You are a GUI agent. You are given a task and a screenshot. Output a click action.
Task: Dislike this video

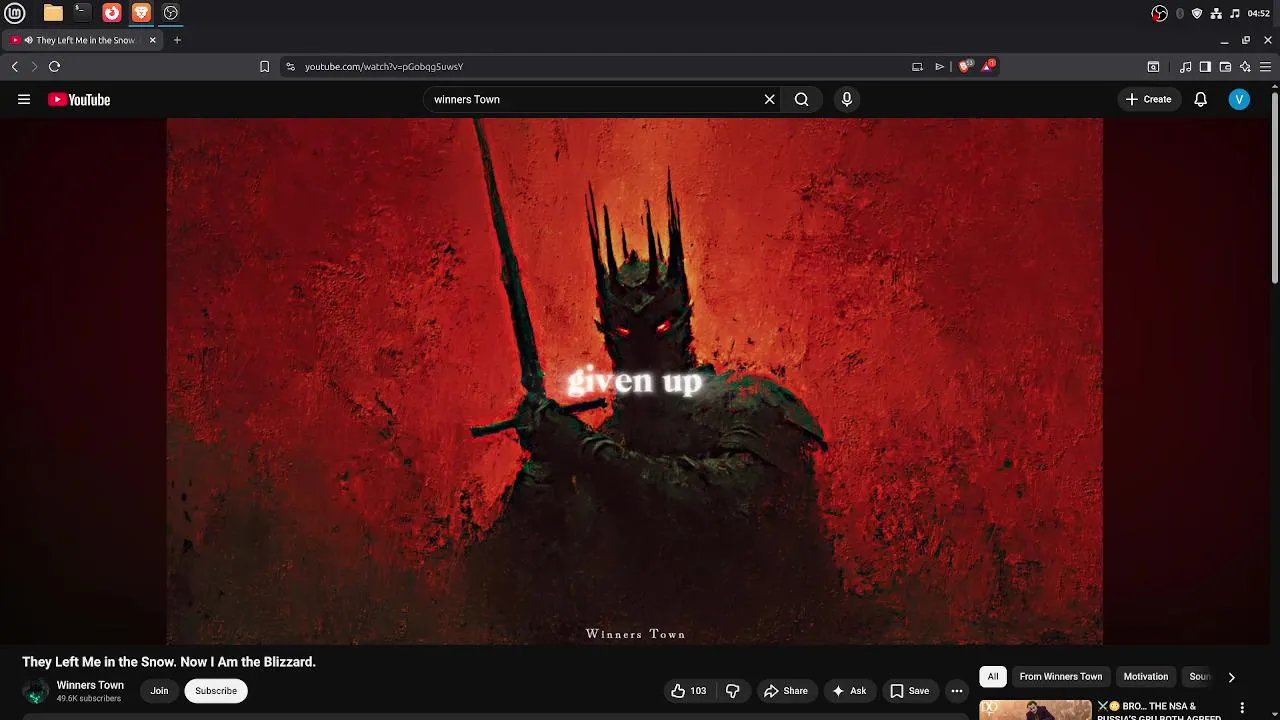tap(733, 691)
